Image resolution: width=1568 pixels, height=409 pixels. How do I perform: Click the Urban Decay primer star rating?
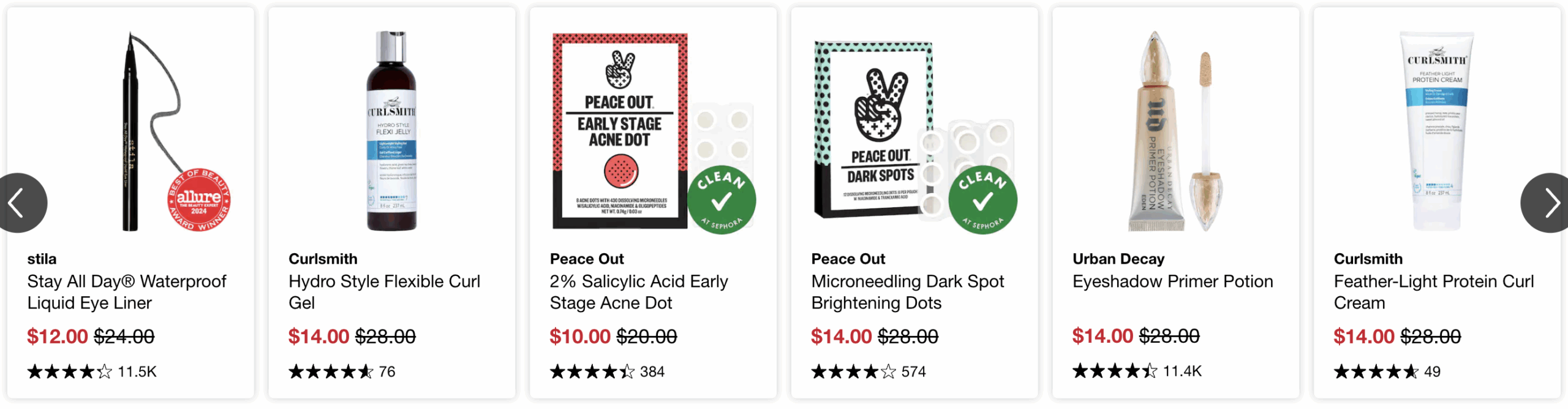point(1115,371)
